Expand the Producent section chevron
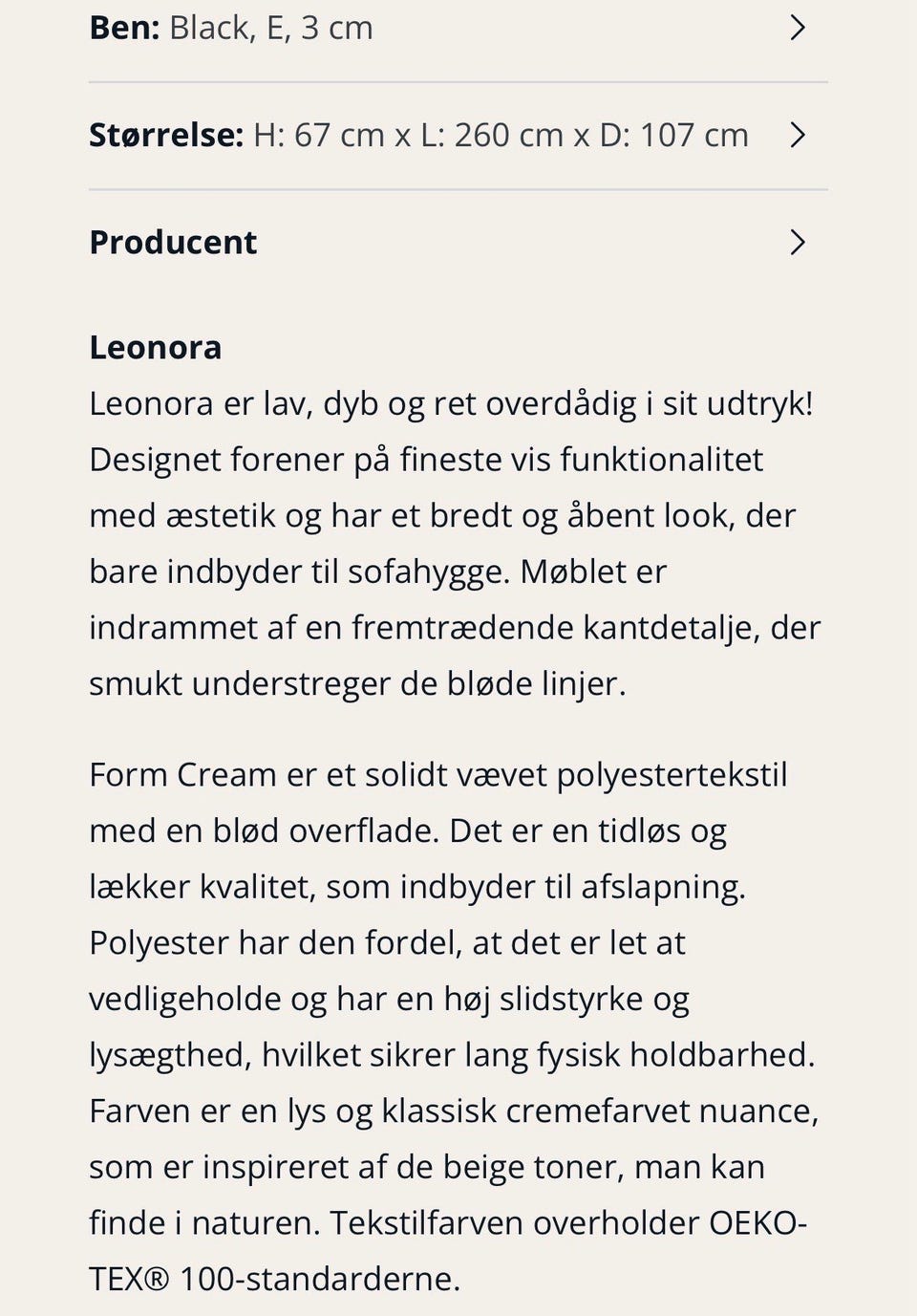 point(798,243)
